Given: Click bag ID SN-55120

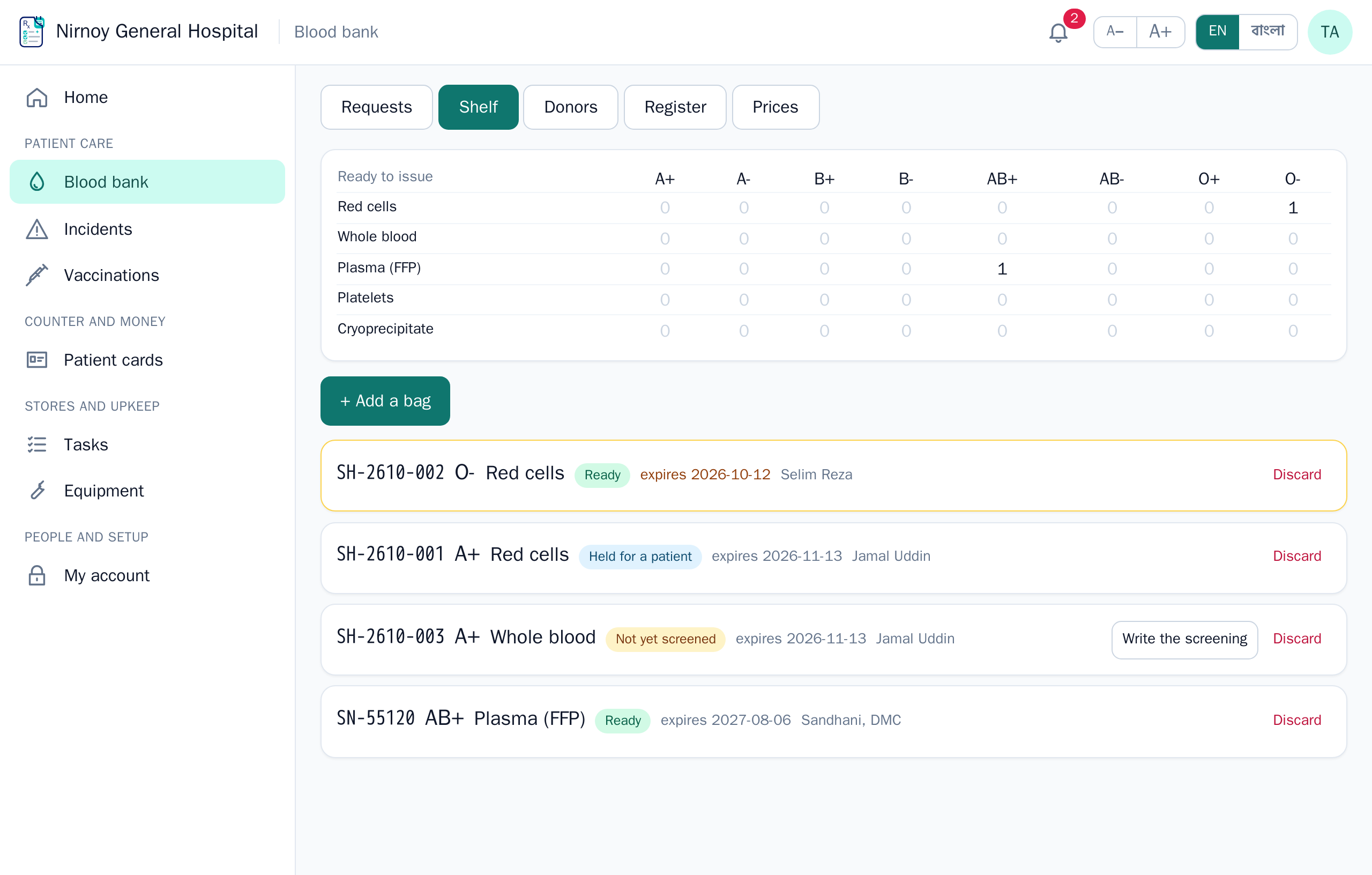Looking at the screenshot, I should coord(376,719).
